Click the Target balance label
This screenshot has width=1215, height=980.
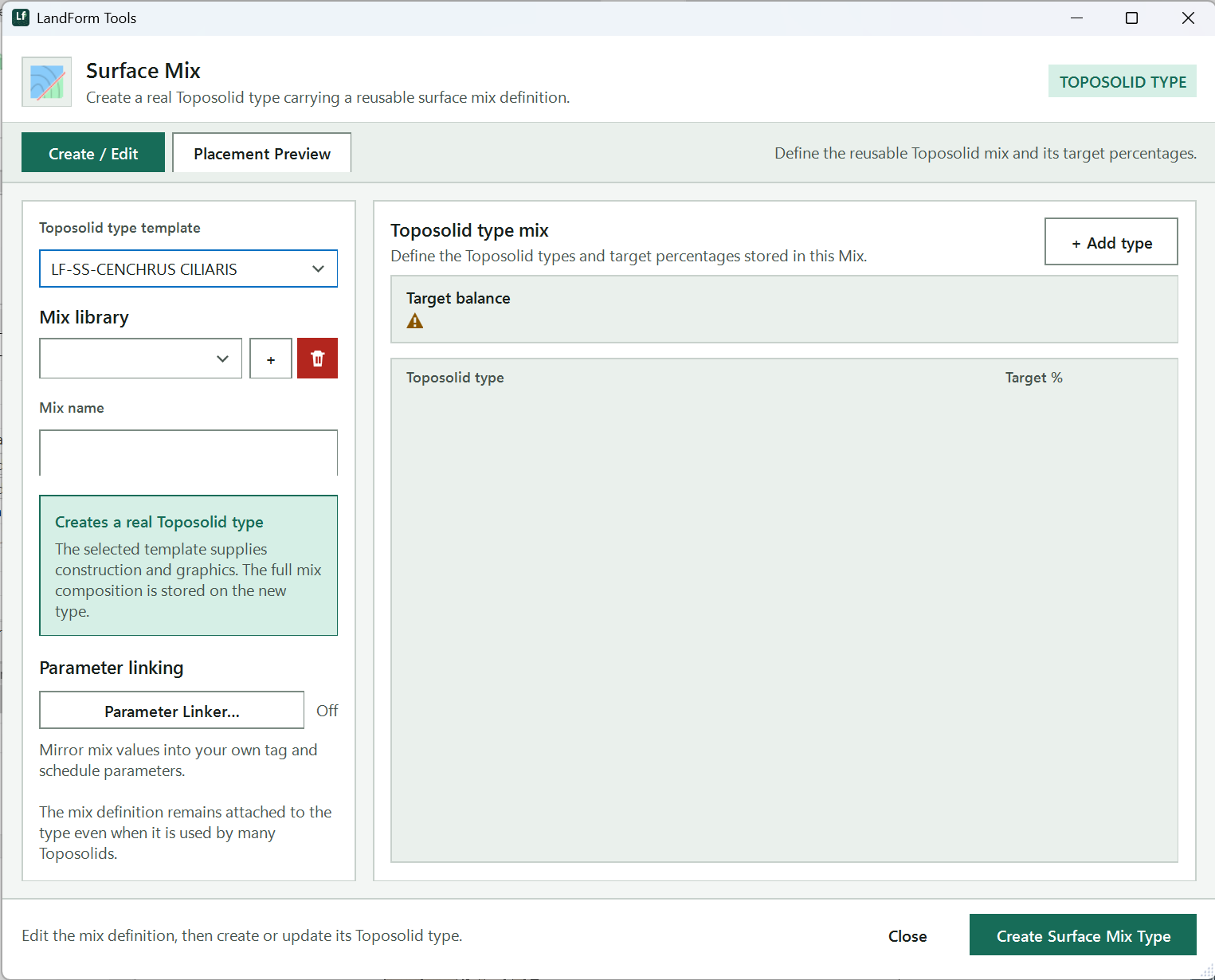coord(458,298)
